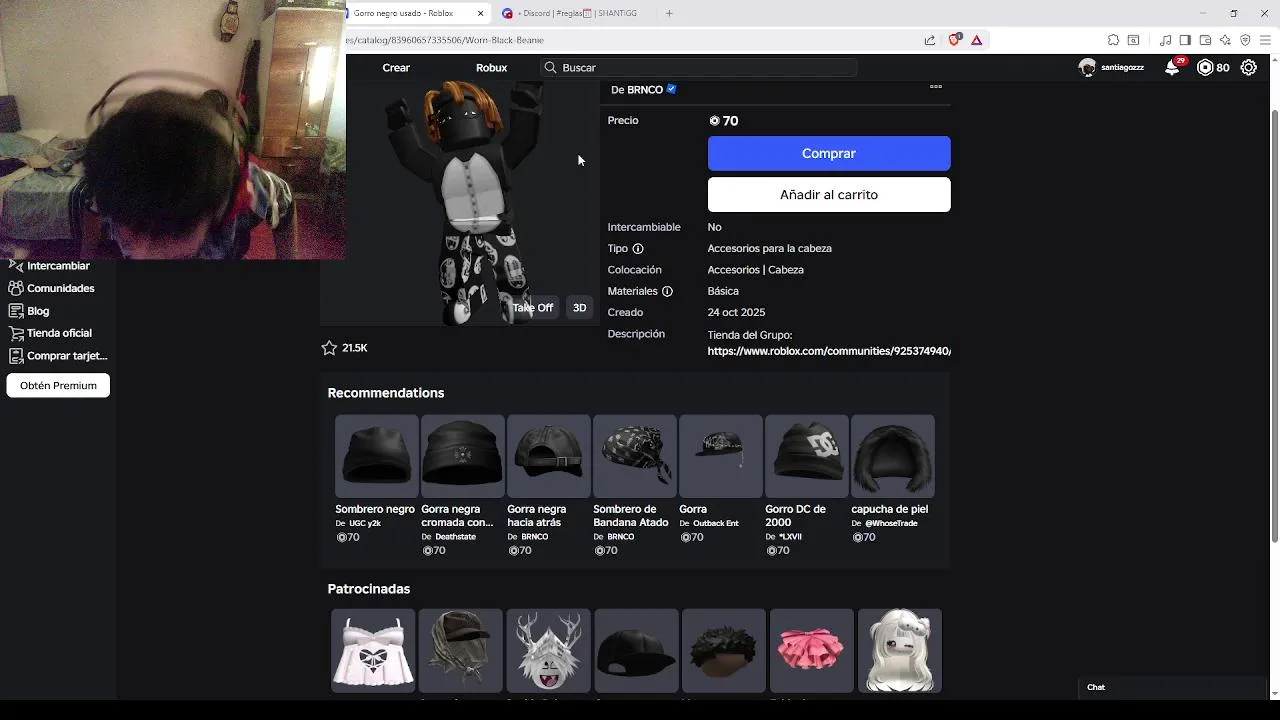1280x720 pixels.
Task: Click the Tienda oficial cart icon
Action: [x=15, y=333]
